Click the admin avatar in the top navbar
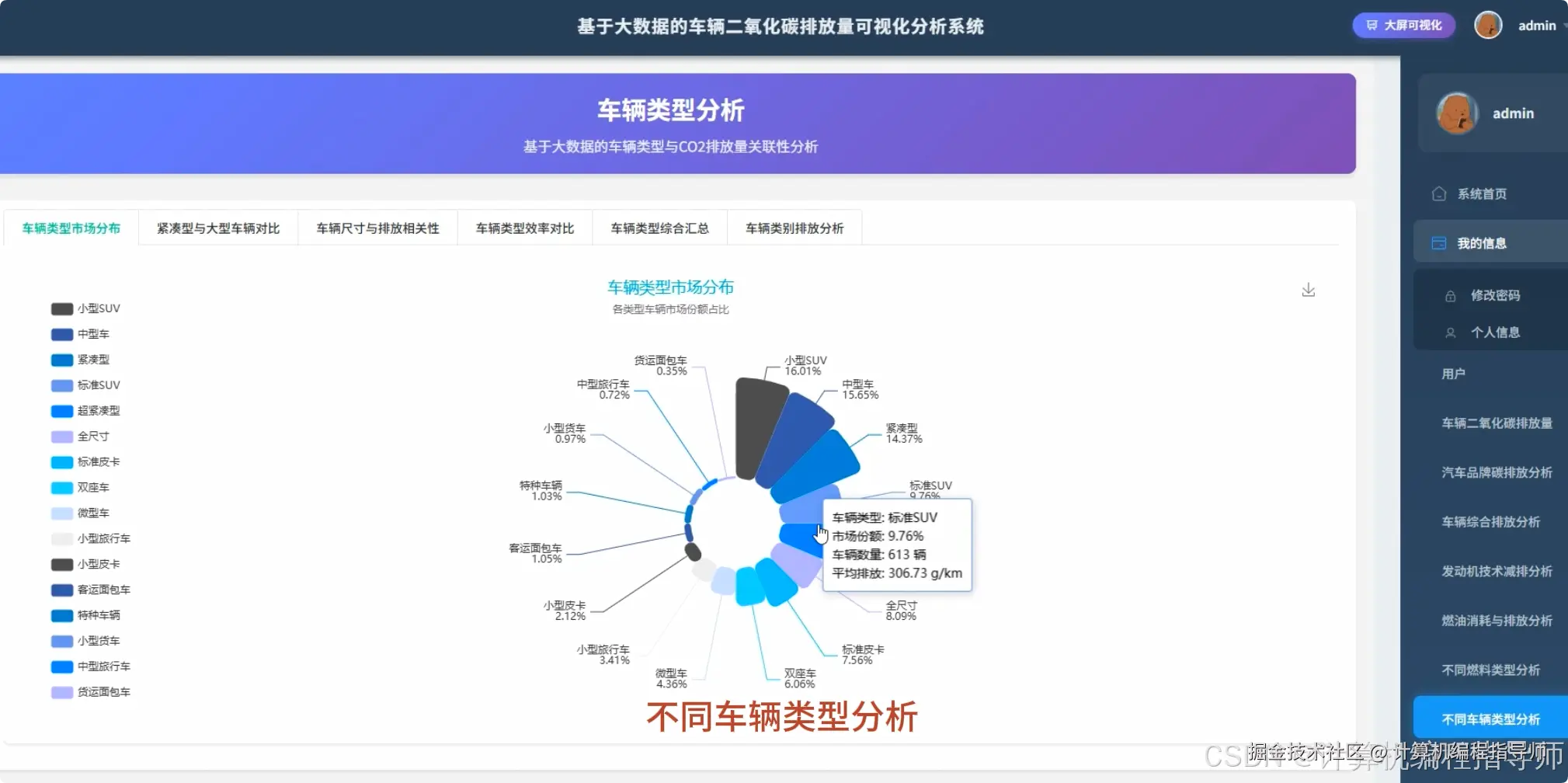The height and width of the screenshot is (783, 1568). tap(1488, 24)
